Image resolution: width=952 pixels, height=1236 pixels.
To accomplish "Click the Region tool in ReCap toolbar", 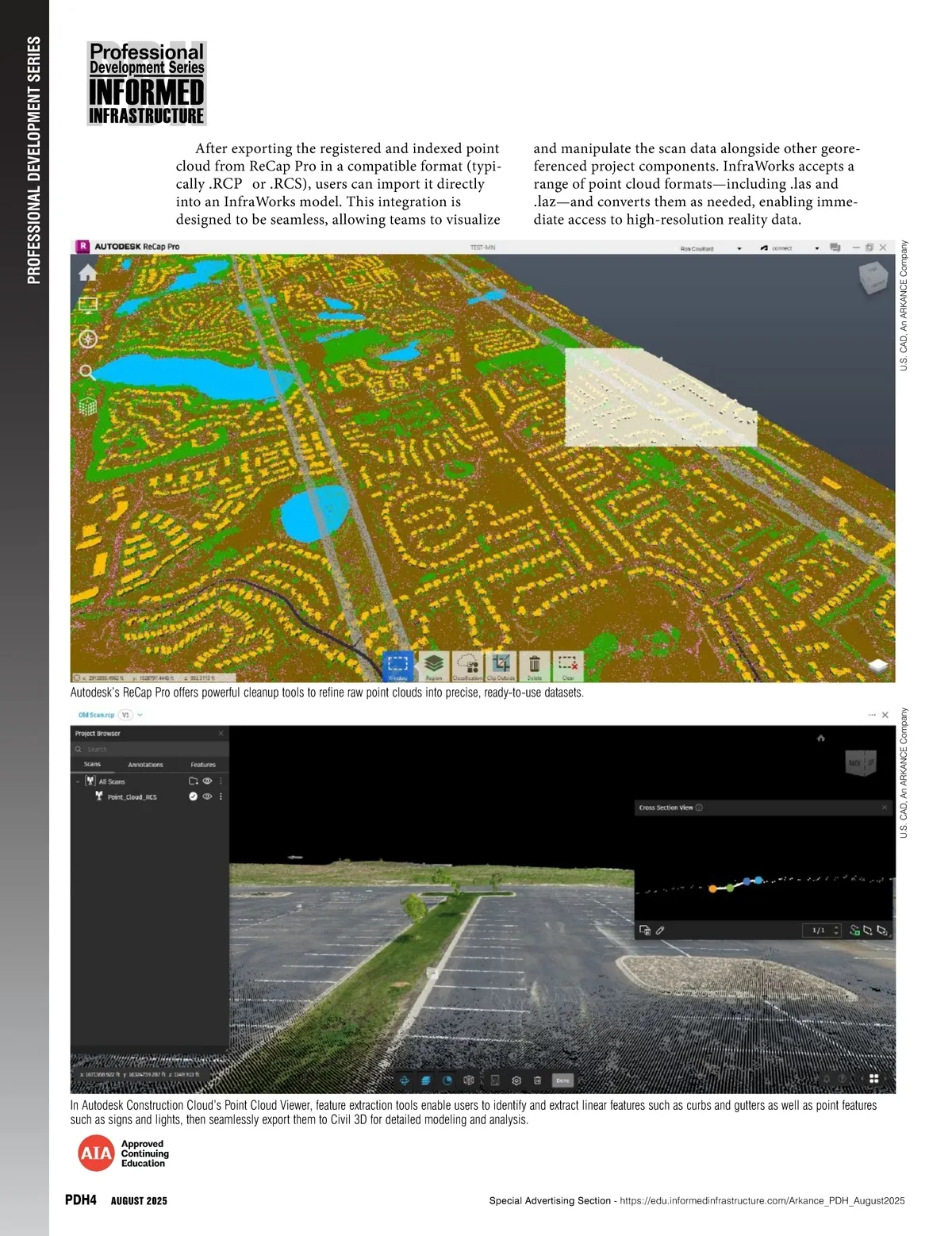I will pos(433,665).
